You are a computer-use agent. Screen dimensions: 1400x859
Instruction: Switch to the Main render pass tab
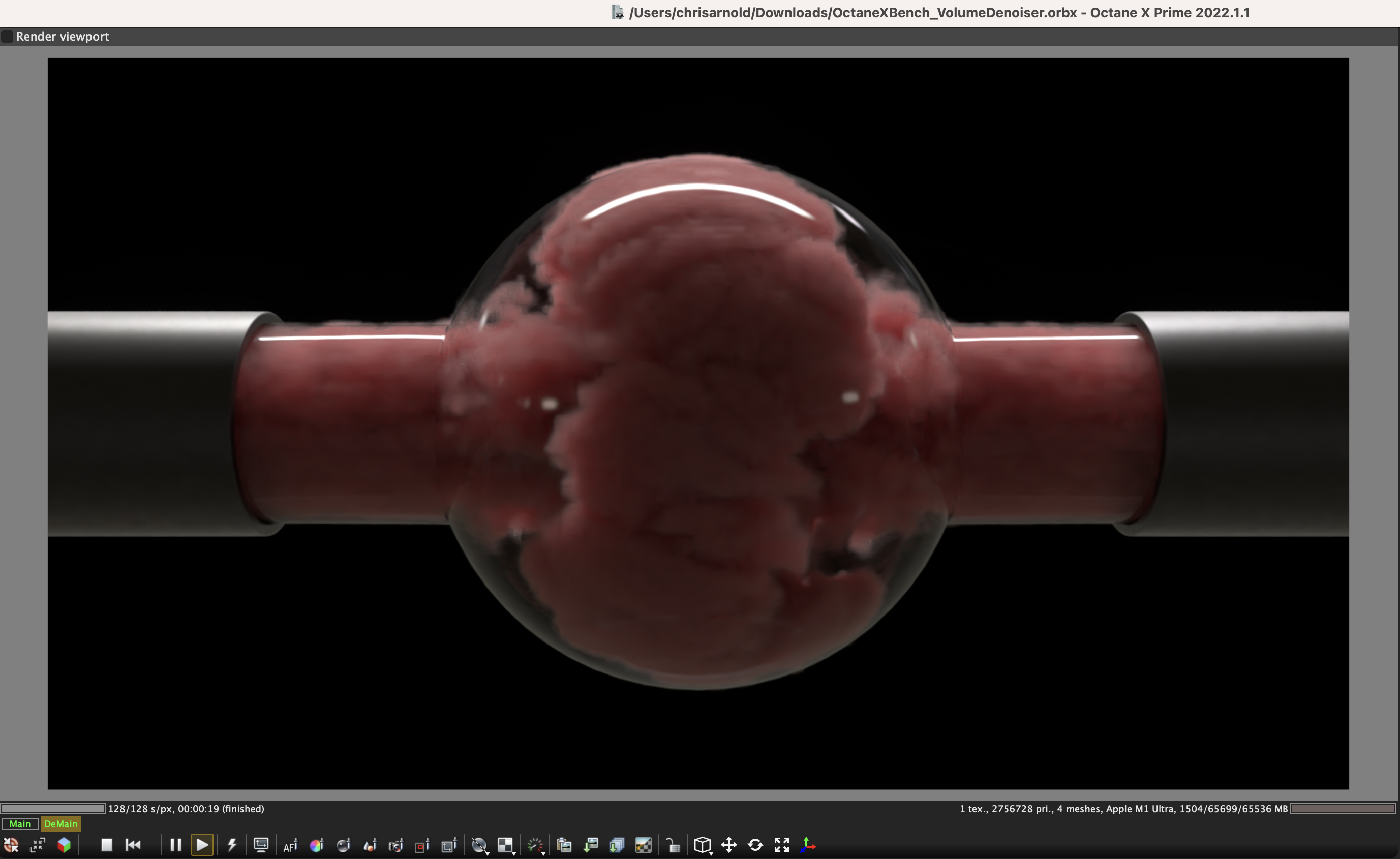tap(20, 824)
